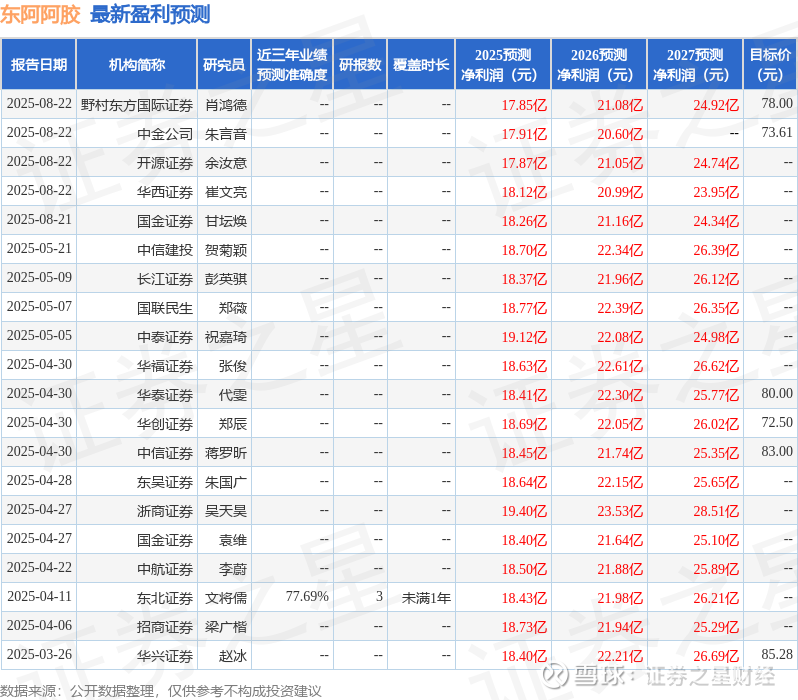798x700 pixels.
Task: Select researcher 崔文亮 cell
Action: 226,192
